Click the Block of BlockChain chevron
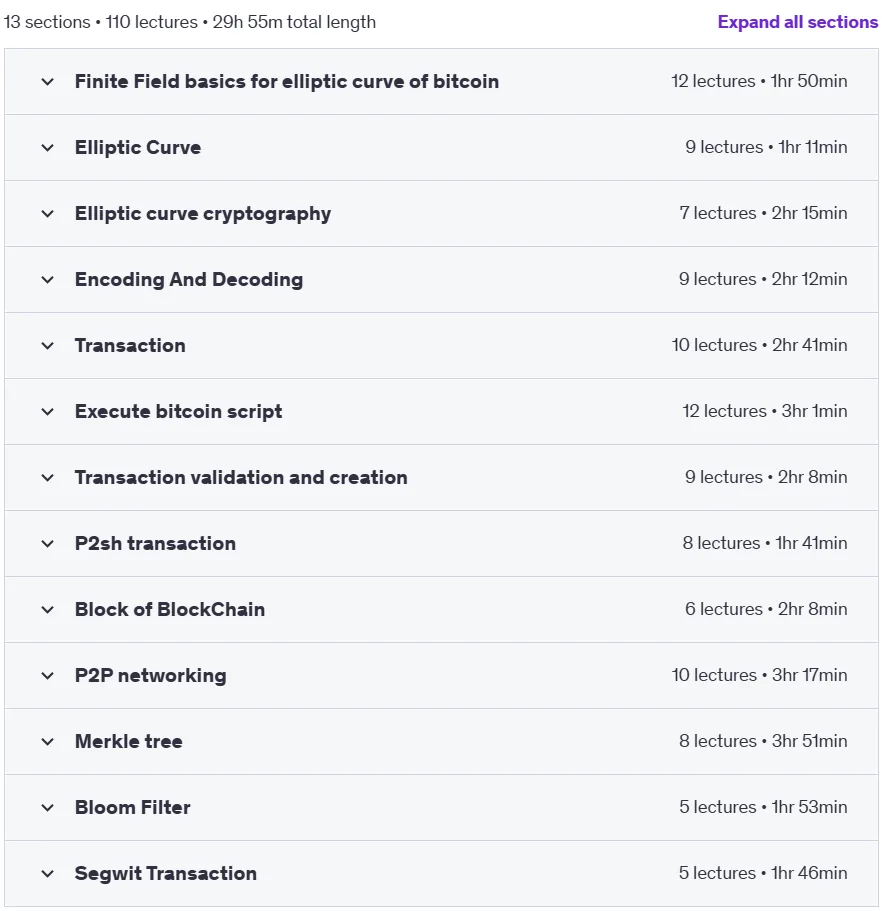Viewport: 882px width, 911px height. 48,610
